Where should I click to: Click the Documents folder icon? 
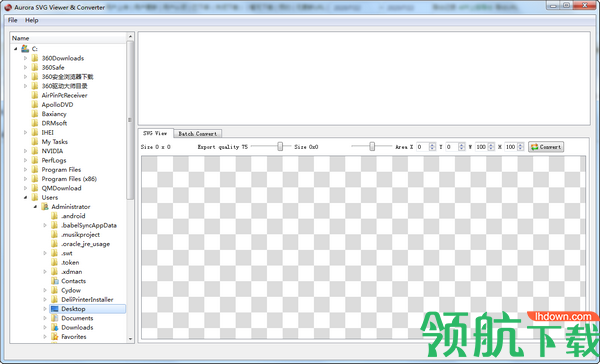pyautogui.click(x=54, y=318)
